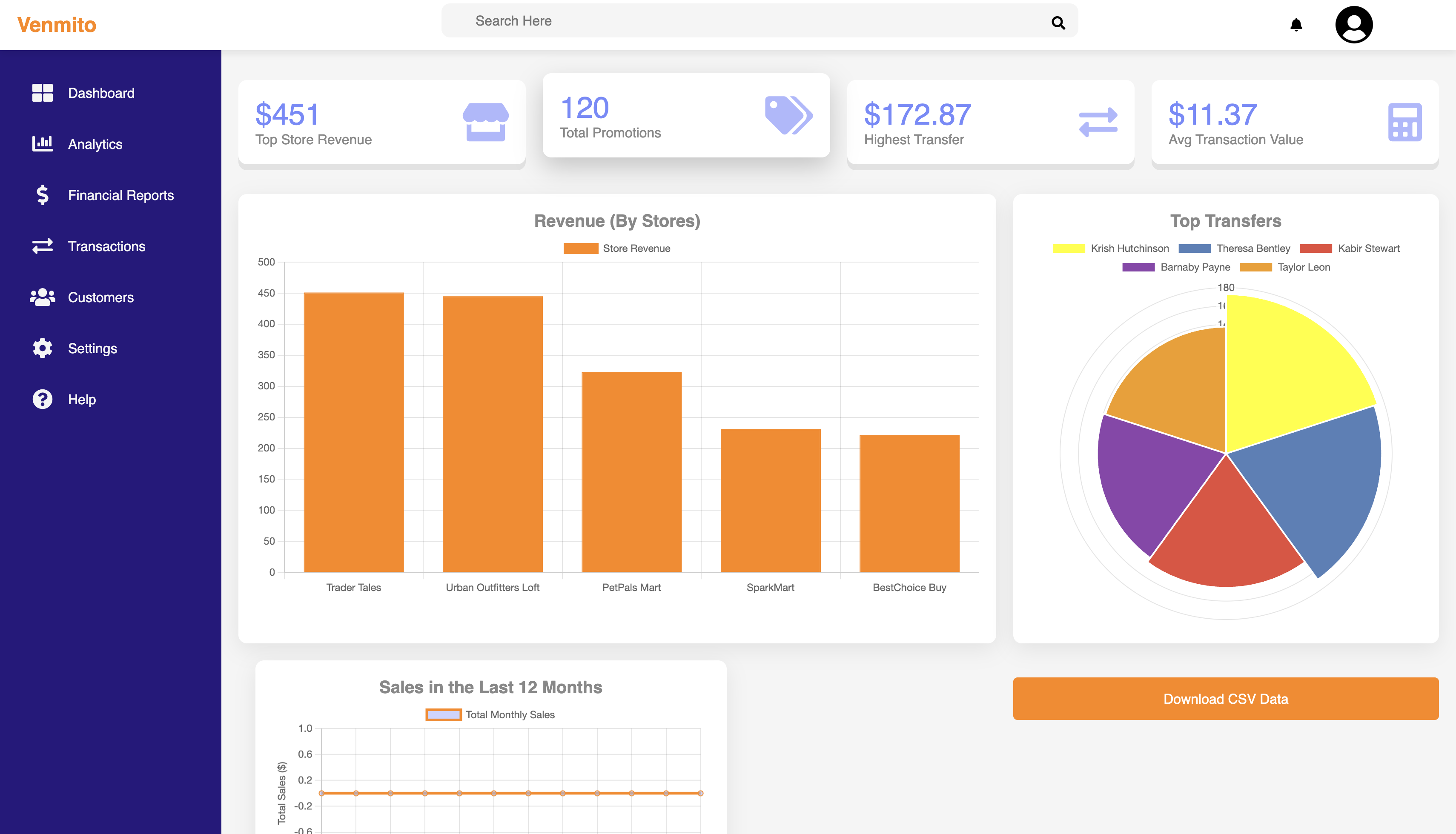Toggle Taylor Leon orange legend swatch
This screenshot has width=1456, height=834.
coord(1255,267)
